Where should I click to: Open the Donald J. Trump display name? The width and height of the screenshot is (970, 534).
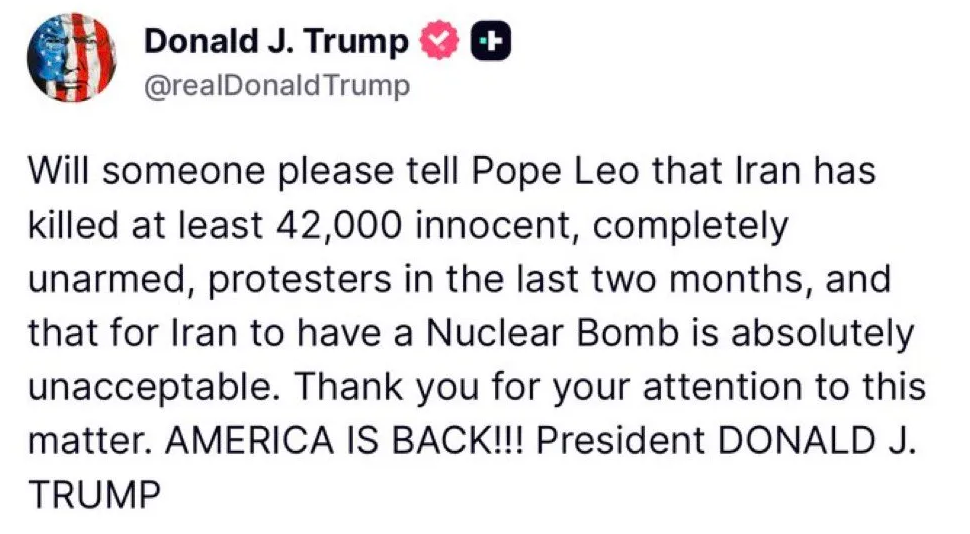(276, 42)
